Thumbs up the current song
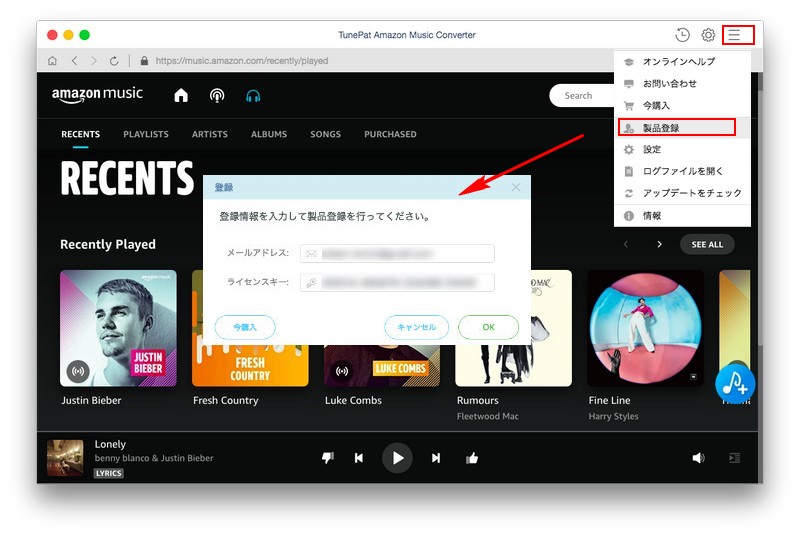This screenshot has width=800, height=536. 472,457
